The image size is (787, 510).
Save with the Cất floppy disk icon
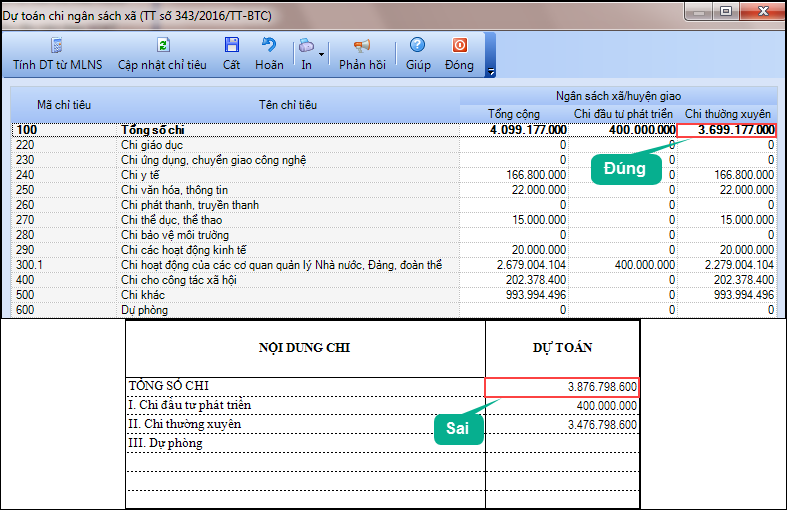(231, 45)
